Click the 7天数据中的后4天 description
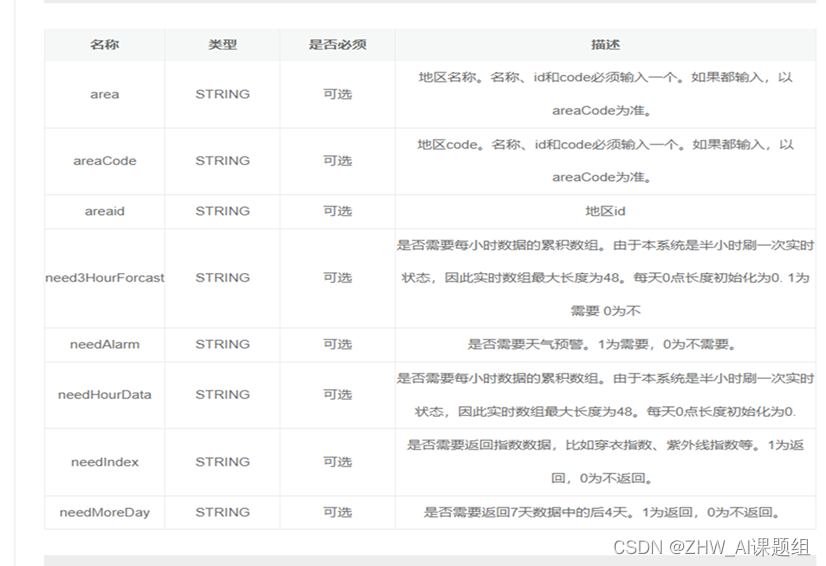The image size is (826, 566). point(602,512)
